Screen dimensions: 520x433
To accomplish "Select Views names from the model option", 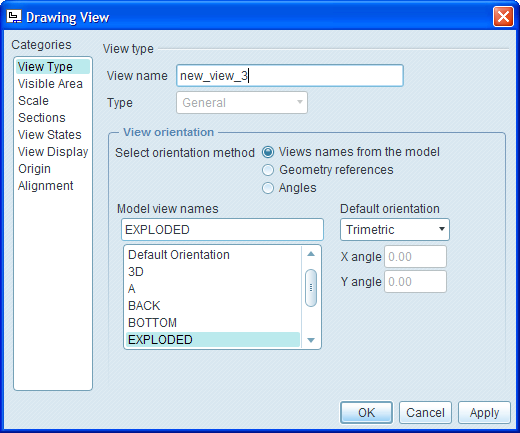I will (x=268, y=152).
